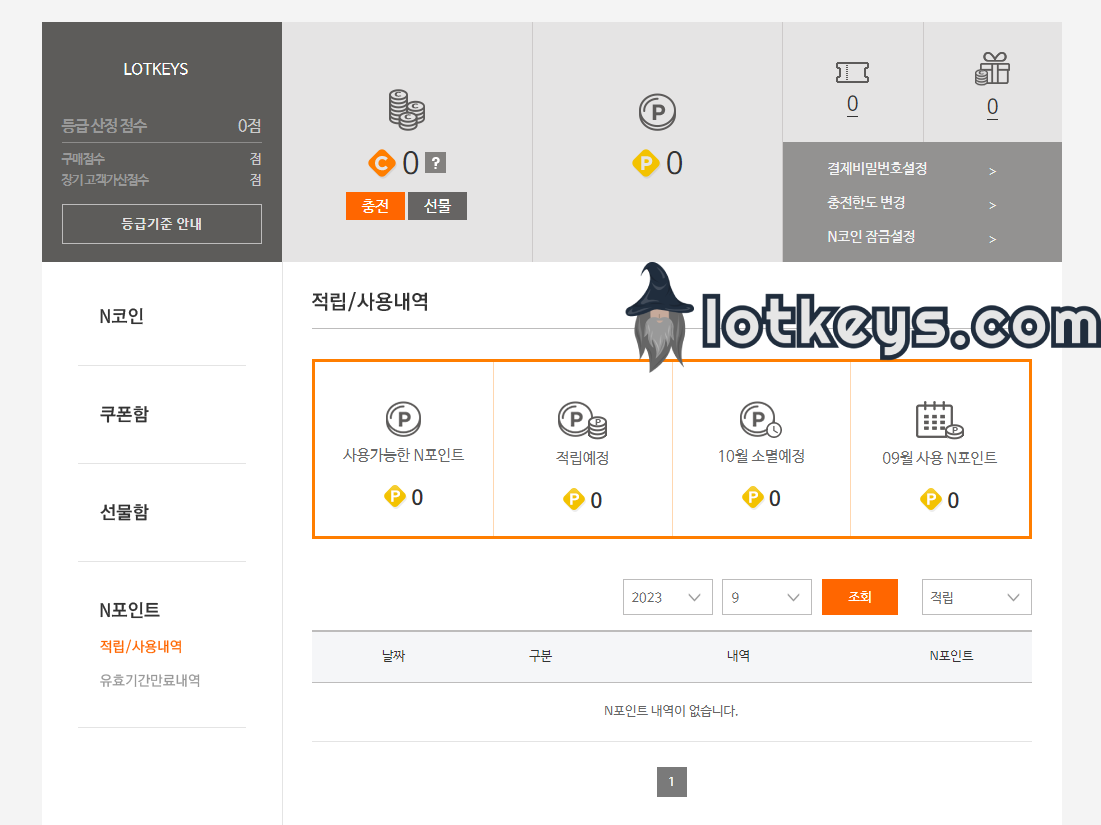The height and width of the screenshot is (825, 1101).
Task: Click the coupon ticket icon
Action: click(852, 72)
